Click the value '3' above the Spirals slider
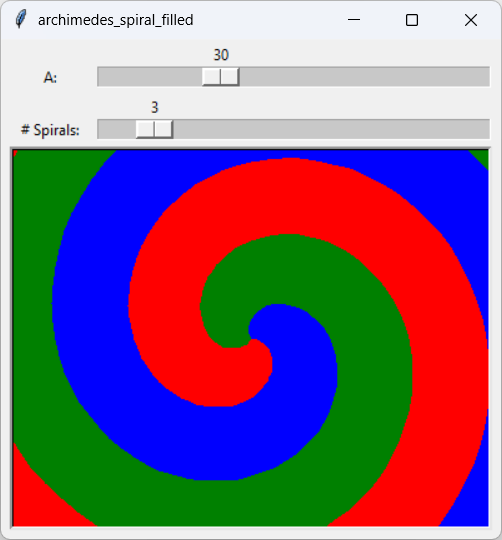Image resolution: width=502 pixels, height=540 pixels. click(x=155, y=107)
